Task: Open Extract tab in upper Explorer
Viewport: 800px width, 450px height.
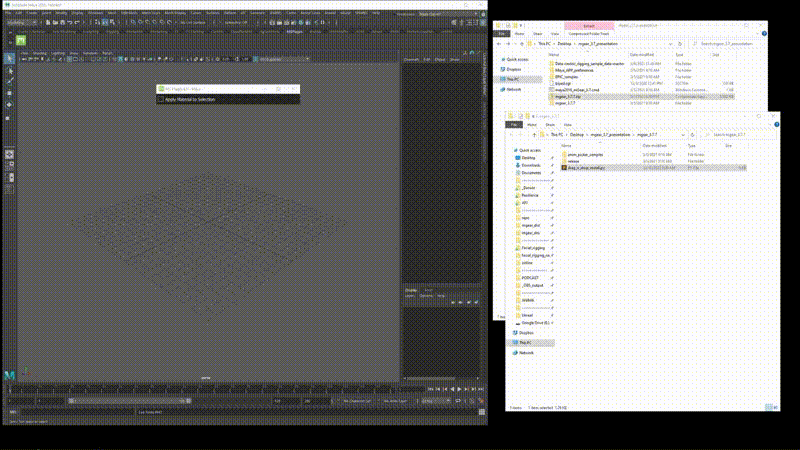Action: (589, 26)
